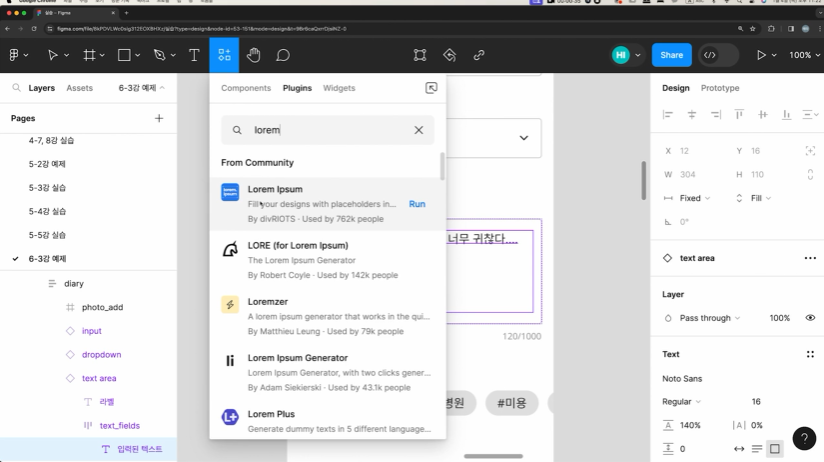Viewport: 824px width, 462px height.
Task: Click the #미용 tag on canvas
Action: pos(512,403)
